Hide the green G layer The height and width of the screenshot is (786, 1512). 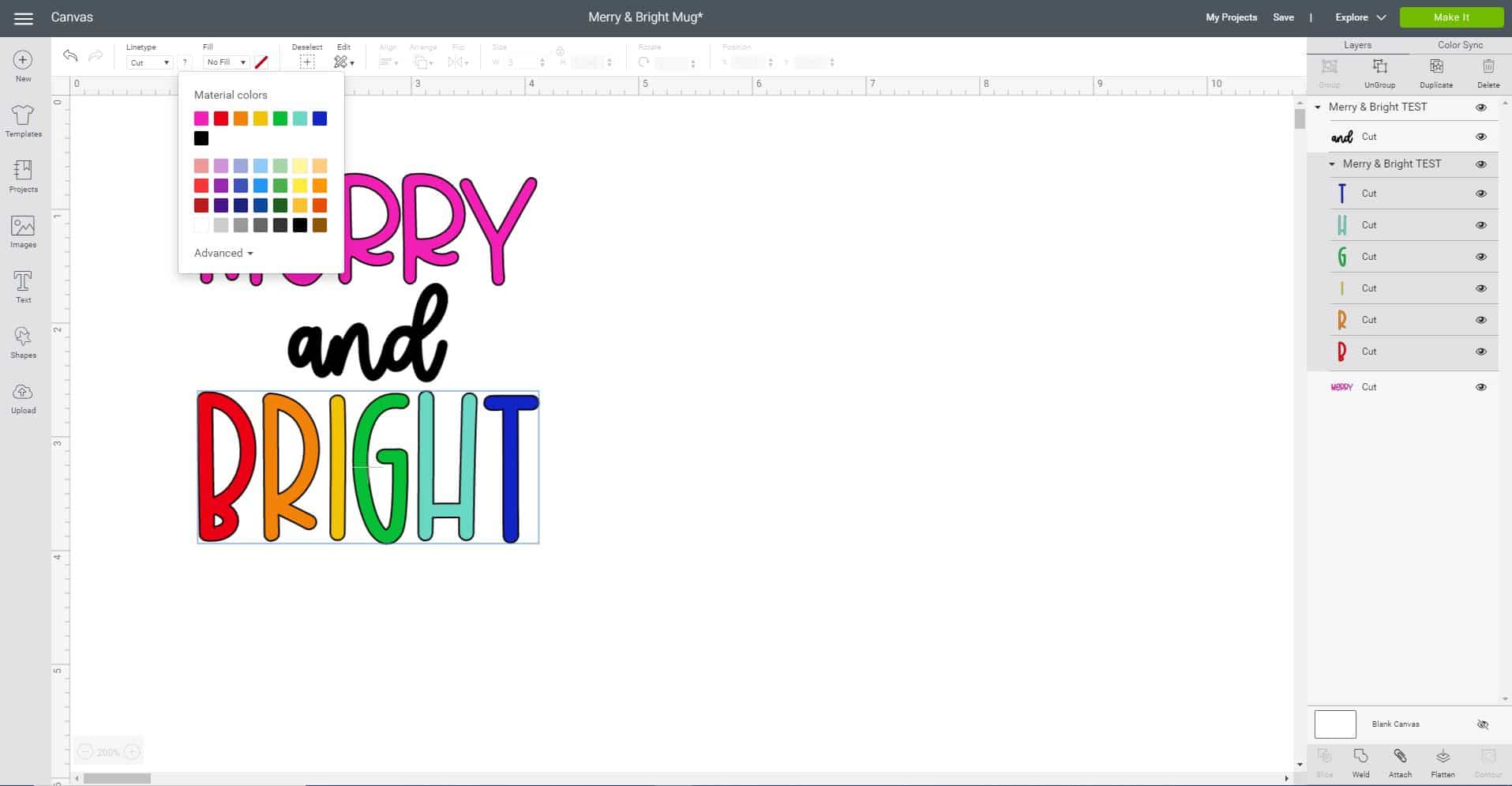(1481, 257)
